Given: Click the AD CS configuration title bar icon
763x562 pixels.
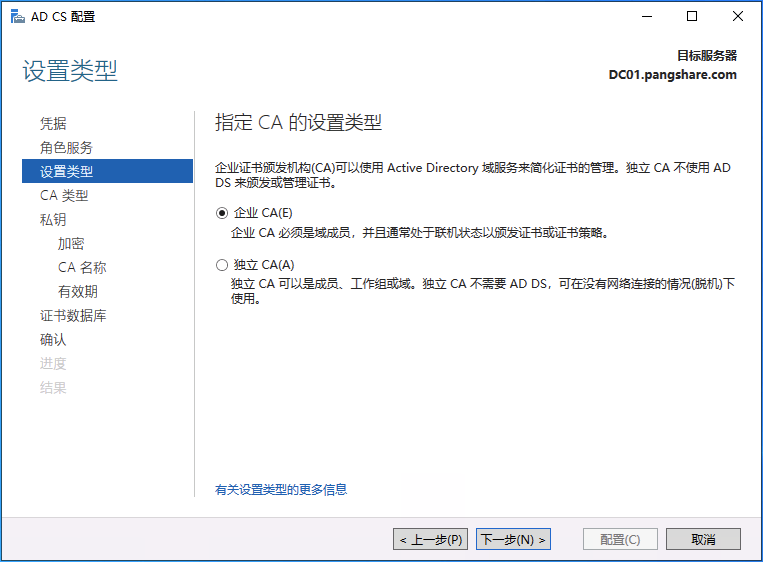Looking at the screenshot, I should (x=18, y=16).
